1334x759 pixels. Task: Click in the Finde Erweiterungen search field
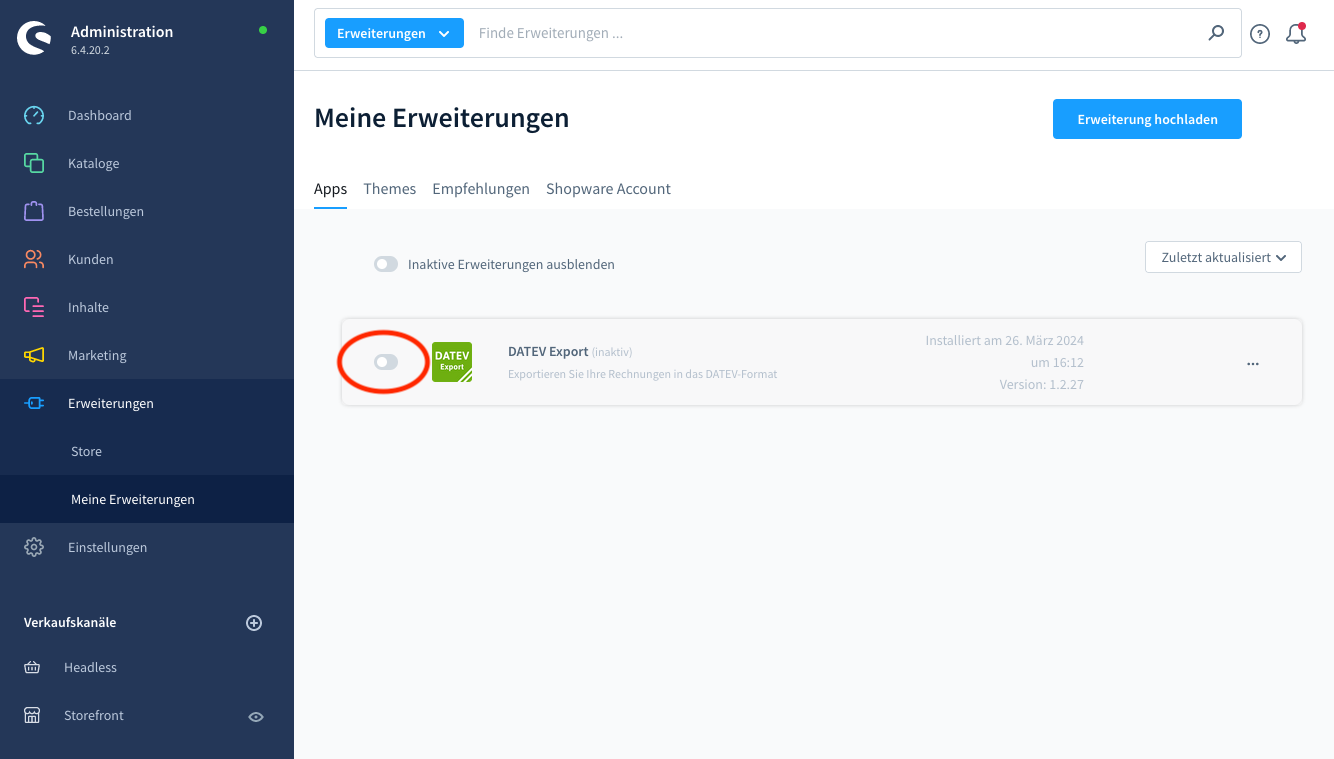click(835, 33)
